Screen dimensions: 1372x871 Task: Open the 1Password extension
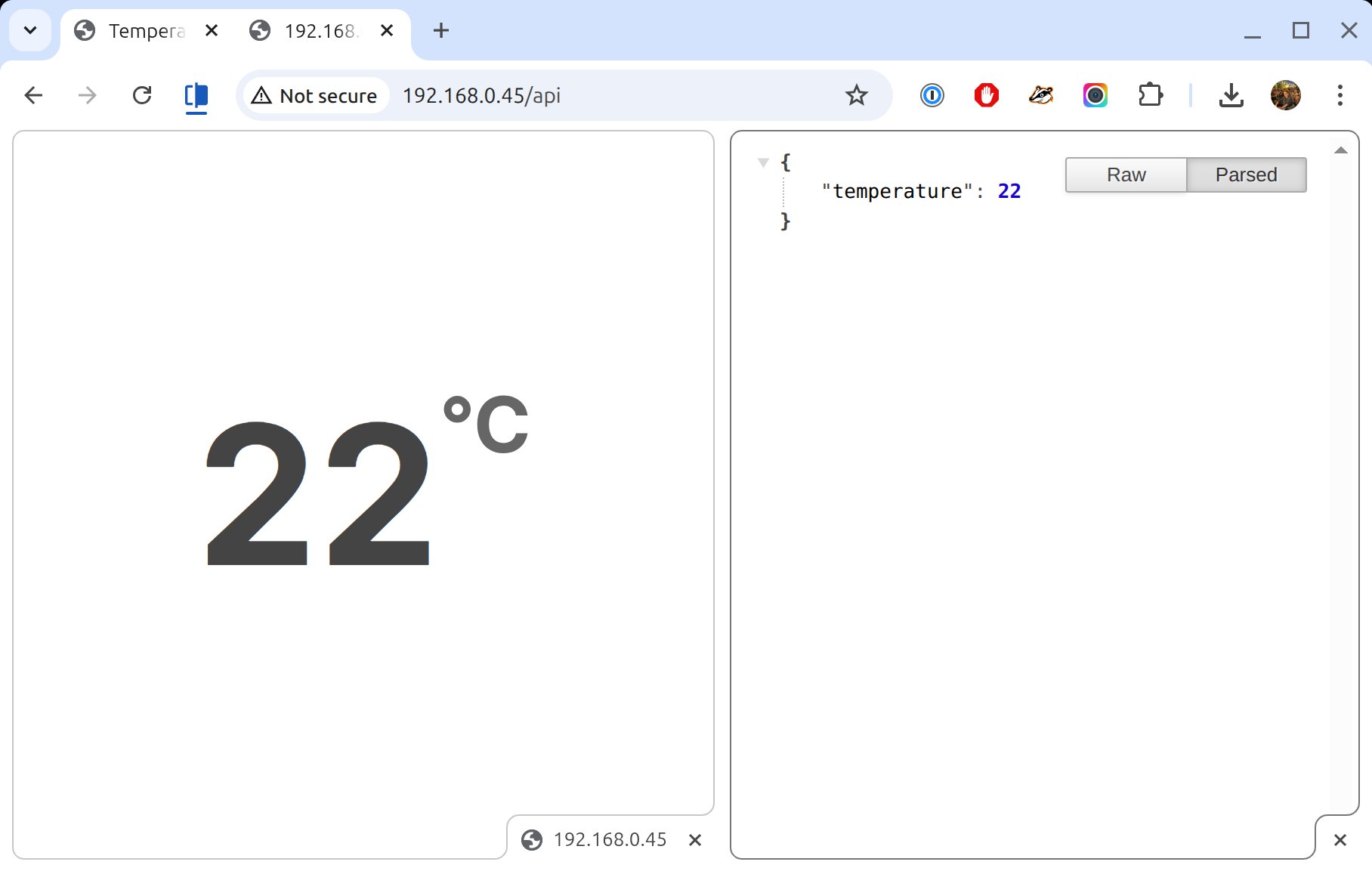(x=932, y=96)
